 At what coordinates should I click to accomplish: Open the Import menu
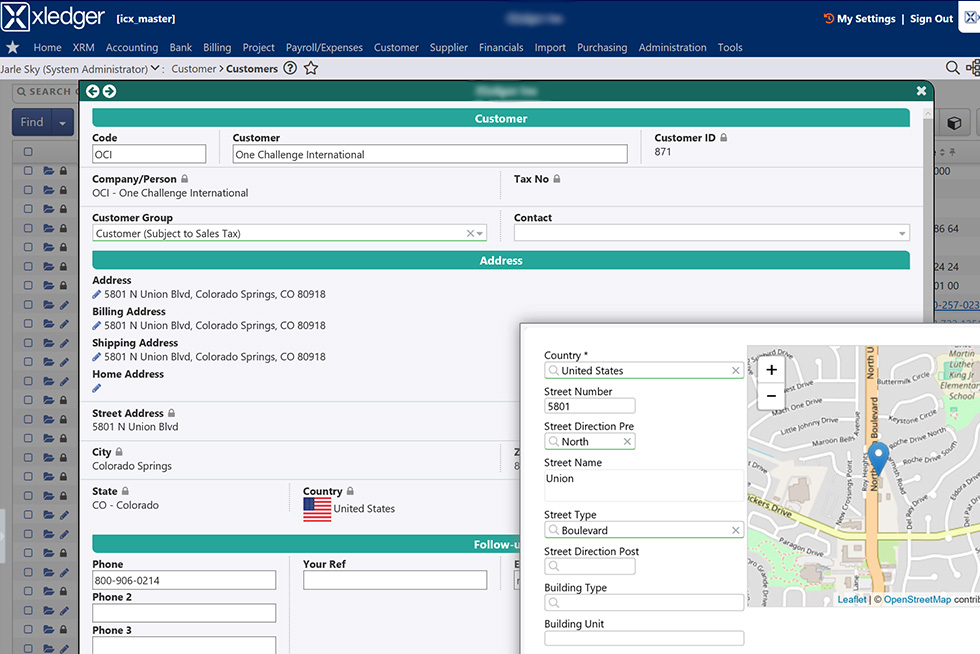(550, 48)
